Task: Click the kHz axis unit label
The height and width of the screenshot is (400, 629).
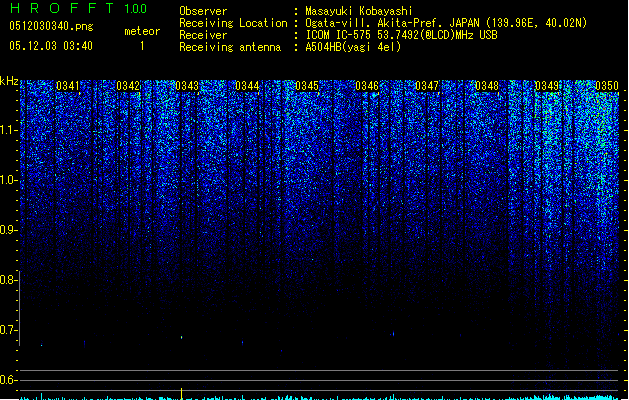Action: coord(9,81)
